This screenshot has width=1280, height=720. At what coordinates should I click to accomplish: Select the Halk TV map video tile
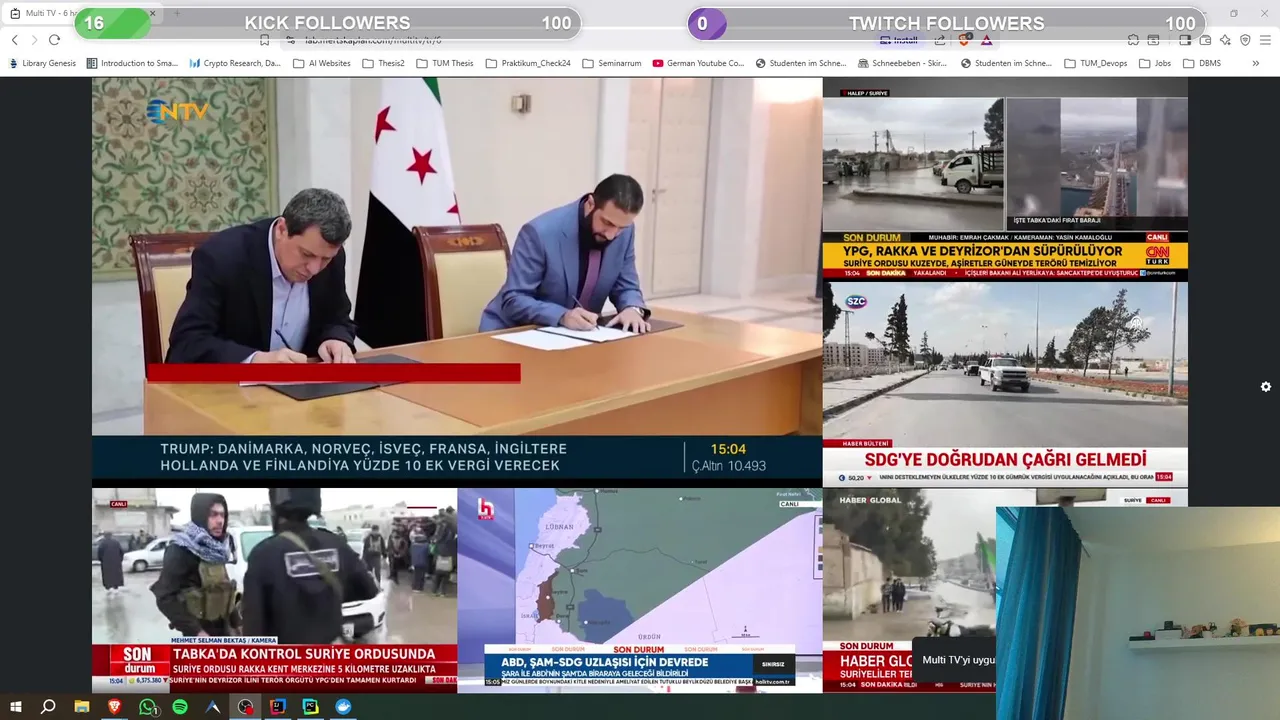tap(640, 590)
